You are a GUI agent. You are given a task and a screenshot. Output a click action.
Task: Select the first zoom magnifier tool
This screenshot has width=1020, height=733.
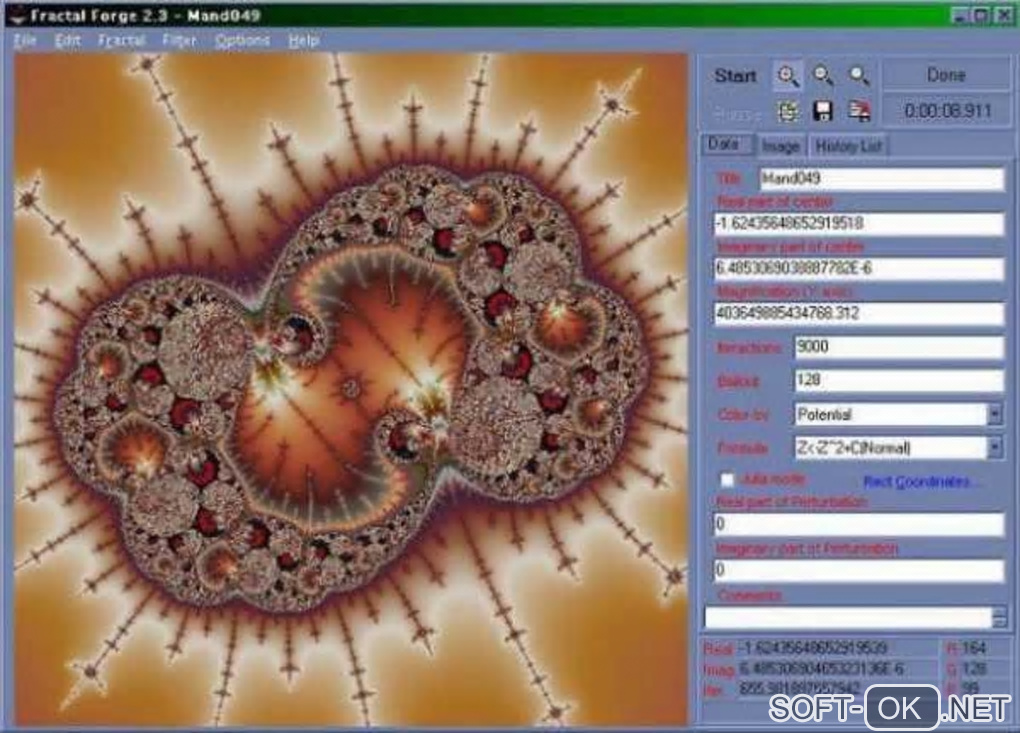788,76
